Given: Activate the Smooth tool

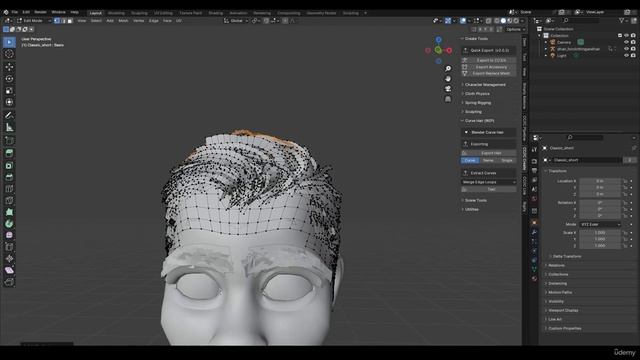Looking at the screenshot, I should click(9, 236).
